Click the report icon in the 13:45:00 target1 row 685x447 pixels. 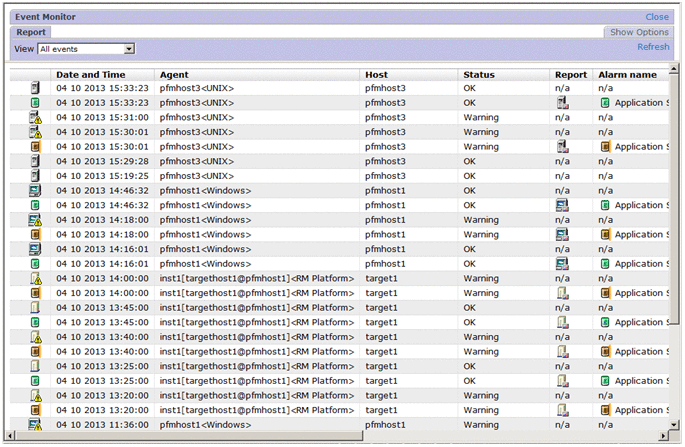click(562, 323)
